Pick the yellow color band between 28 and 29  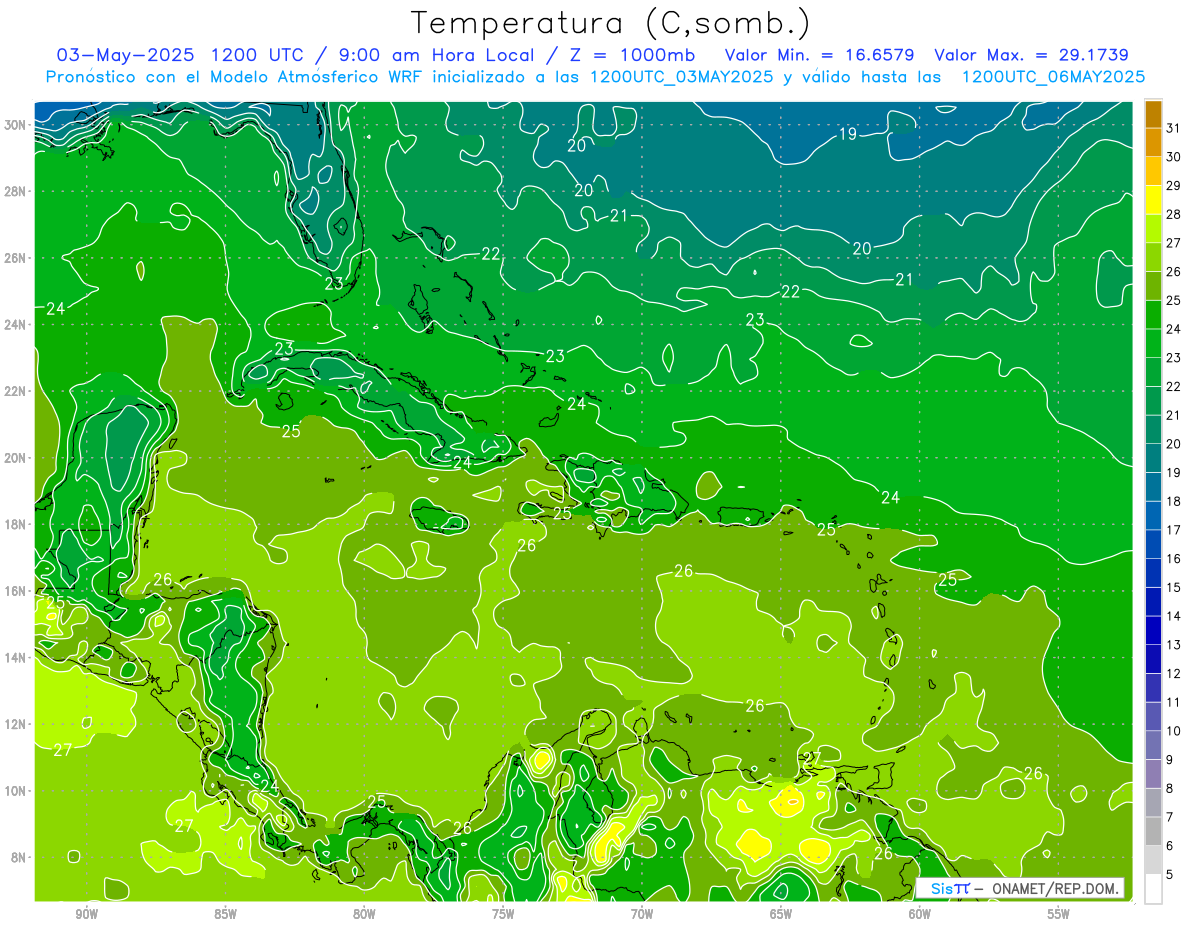point(1153,200)
